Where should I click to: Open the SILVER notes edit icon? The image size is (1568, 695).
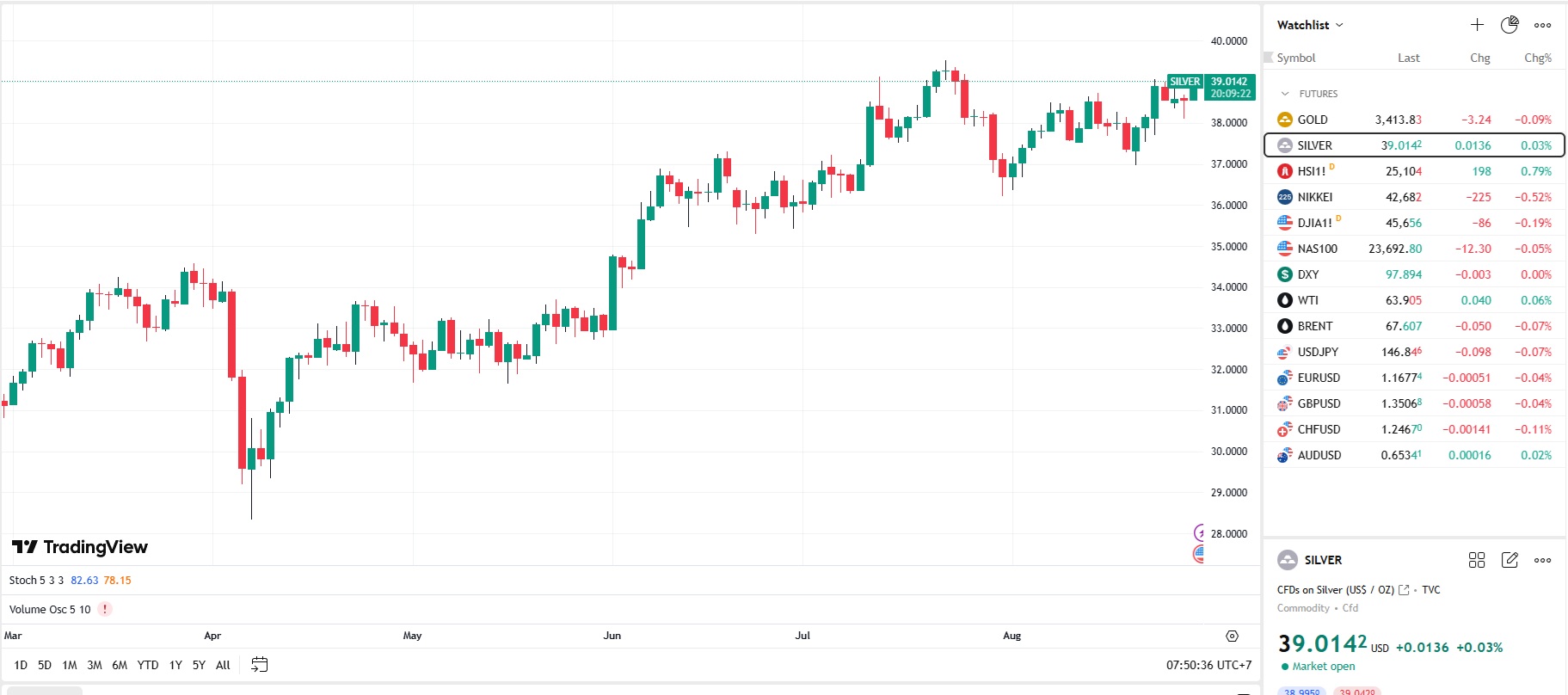(x=1510, y=560)
